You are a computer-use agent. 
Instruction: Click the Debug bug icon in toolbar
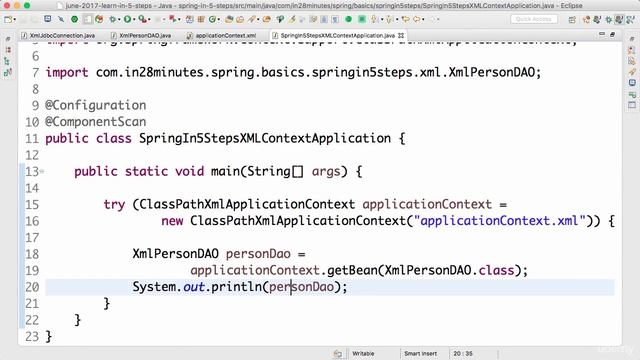113,19
